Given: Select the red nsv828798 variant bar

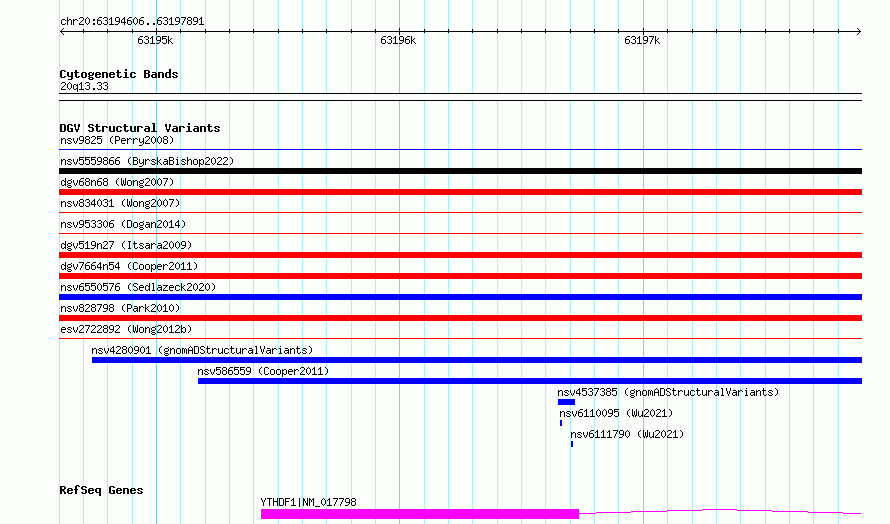Looking at the screenshot, I should [x=460, y=318].
